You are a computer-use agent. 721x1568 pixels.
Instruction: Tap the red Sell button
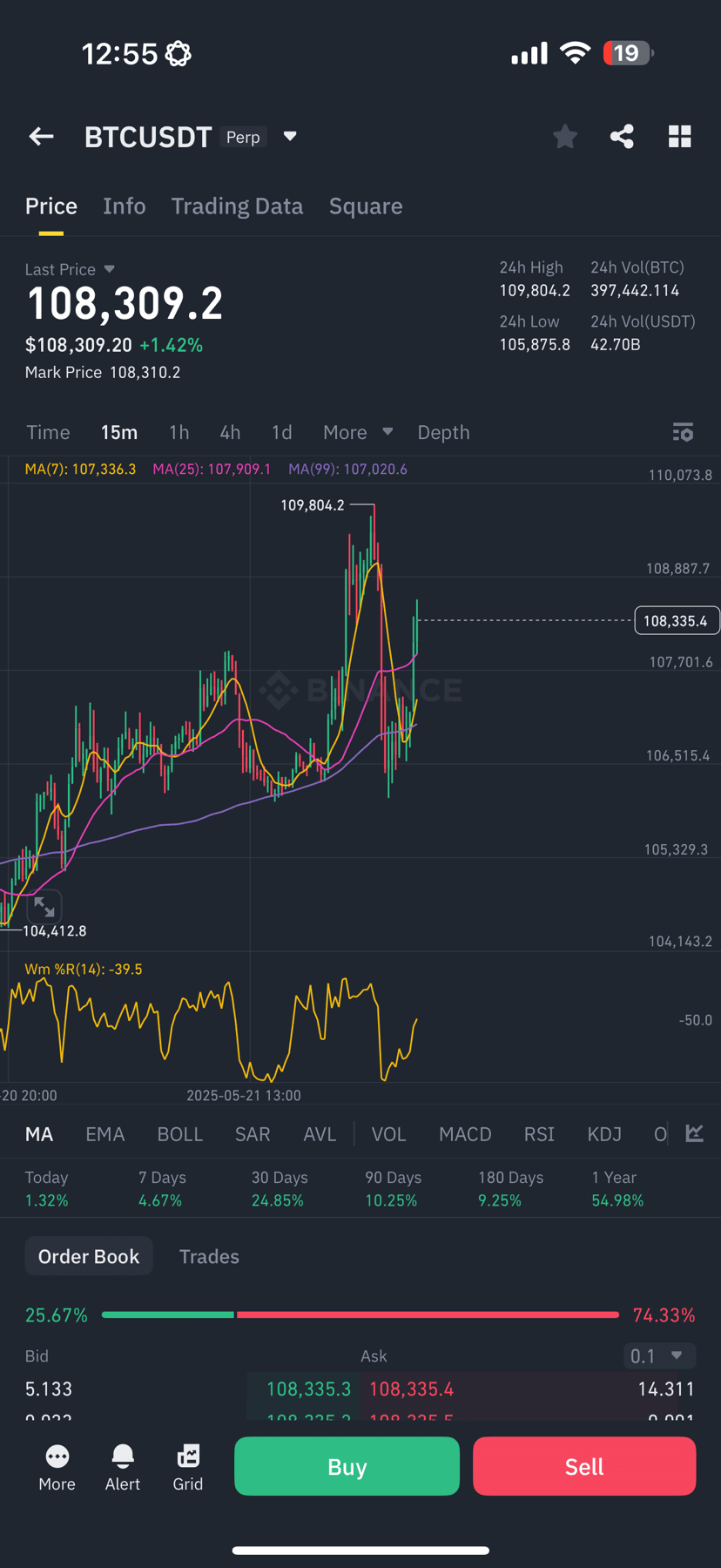[x=584, y=1466]
